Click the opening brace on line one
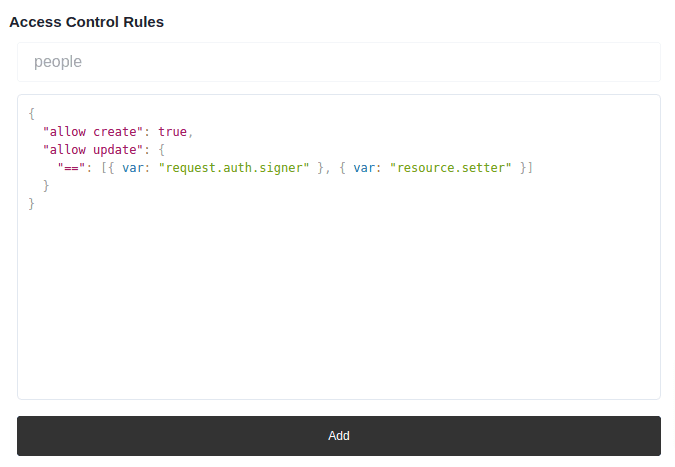Viewport: 675px width, 467px height. (32, 114)
